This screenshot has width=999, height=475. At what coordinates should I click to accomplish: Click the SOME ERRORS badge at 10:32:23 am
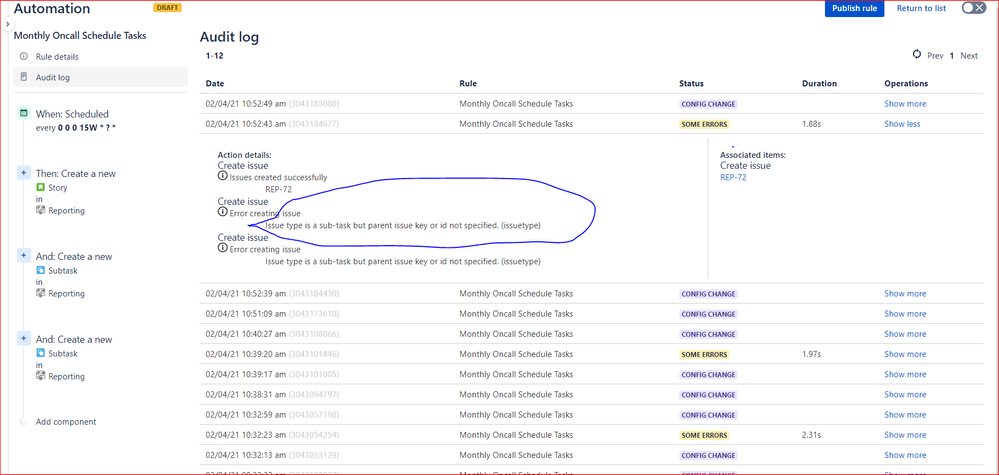click(x=704, y=435)
